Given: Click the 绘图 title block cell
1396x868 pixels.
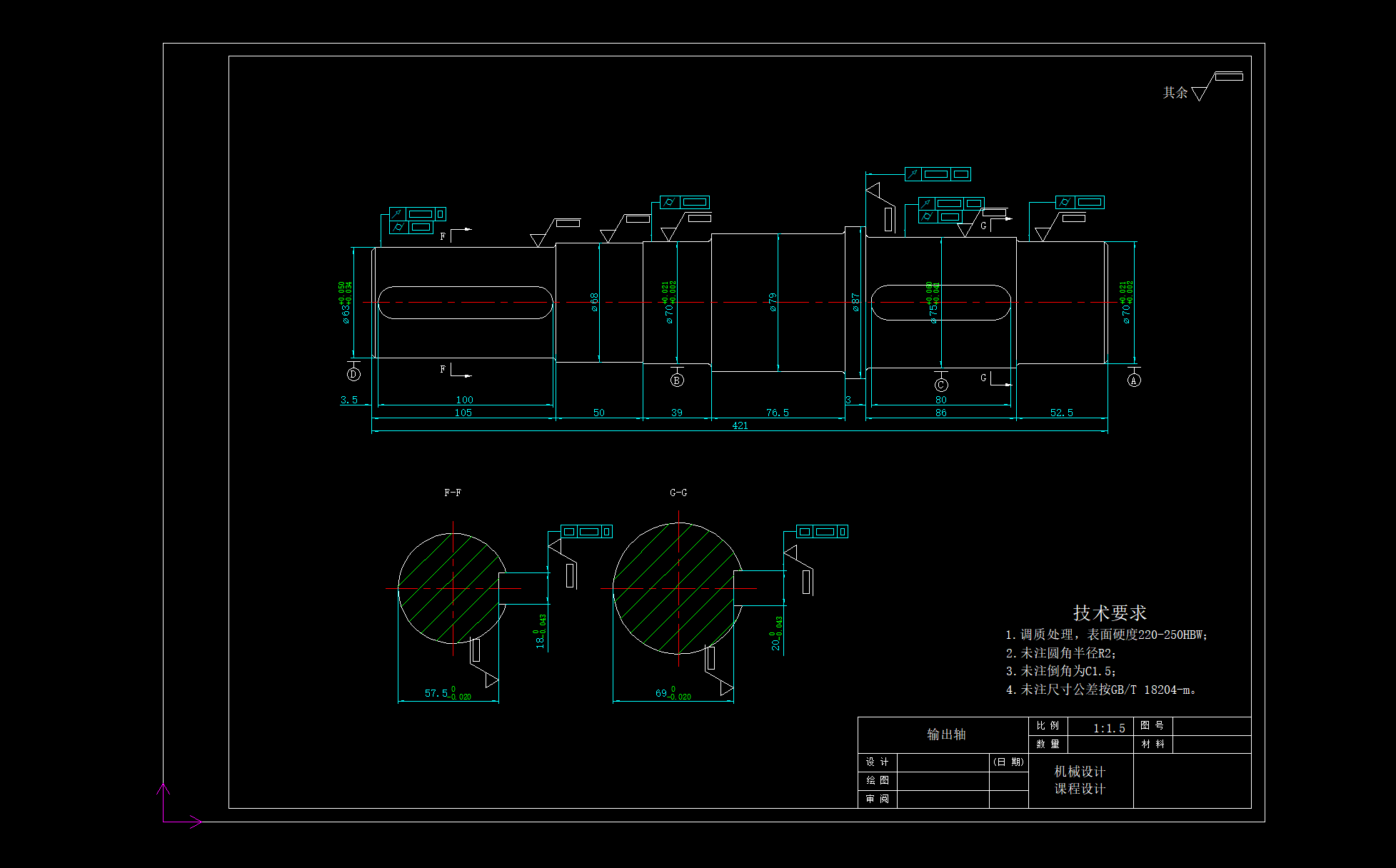Looking at the screenshot, I should click(x=877, y=780).
